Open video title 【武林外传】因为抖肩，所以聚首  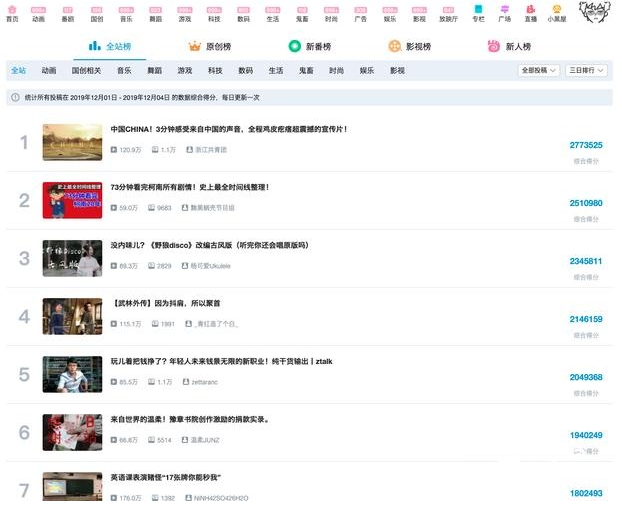click(x=166, y=303)
